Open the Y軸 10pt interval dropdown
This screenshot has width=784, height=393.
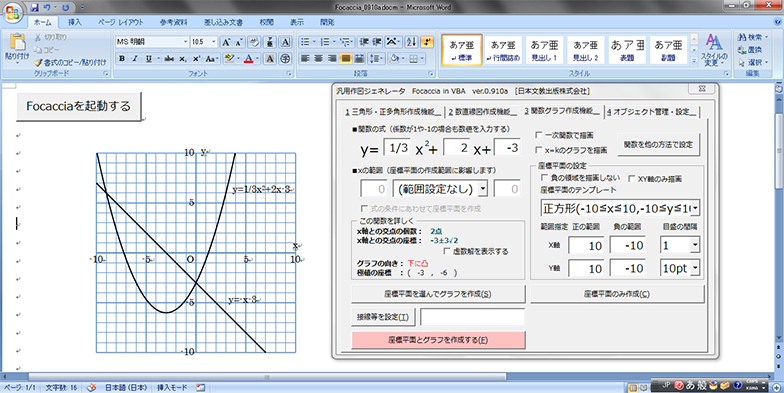(x=696, y=268)
